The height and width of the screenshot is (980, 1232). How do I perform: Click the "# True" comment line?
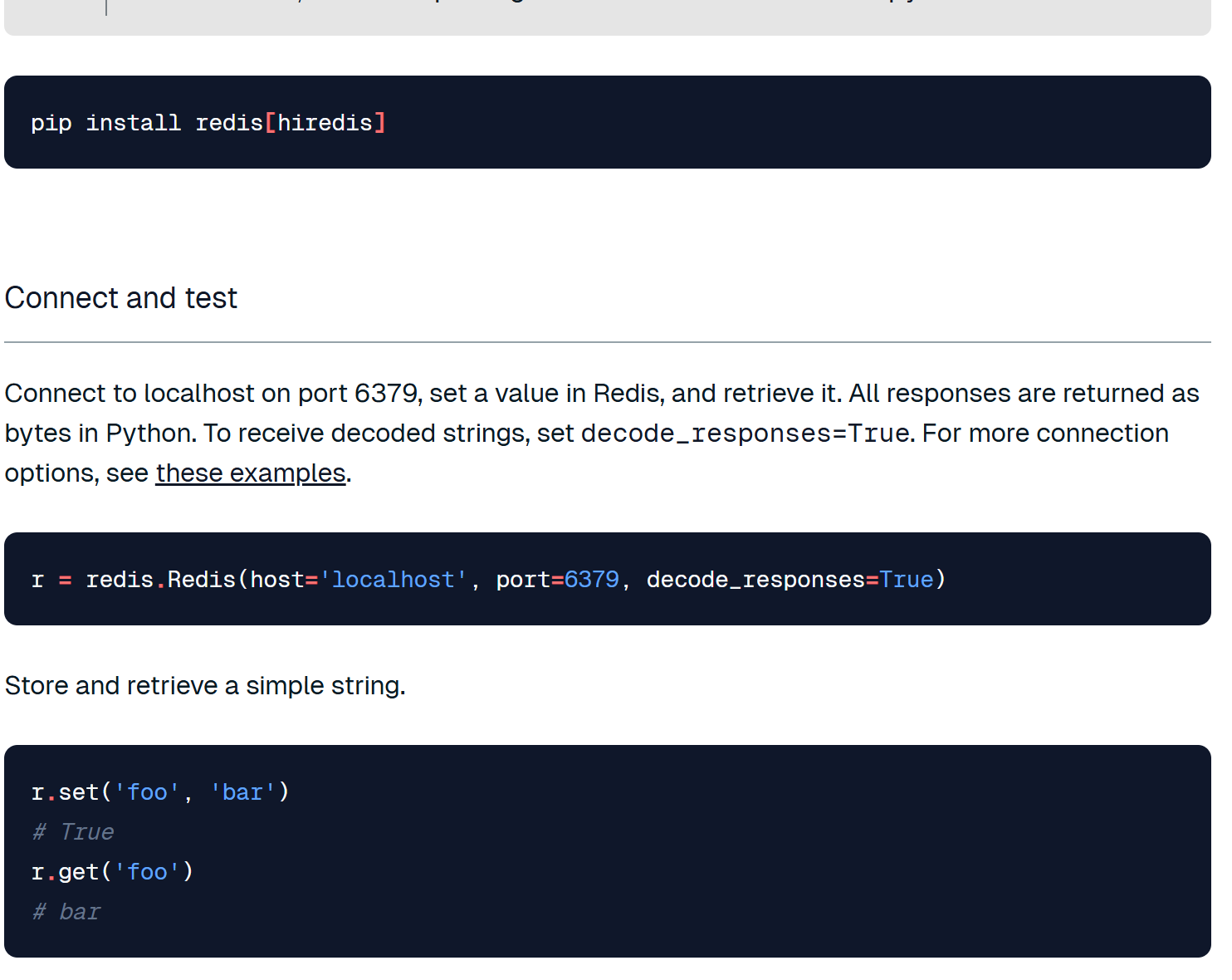click(x=73, y=832)
